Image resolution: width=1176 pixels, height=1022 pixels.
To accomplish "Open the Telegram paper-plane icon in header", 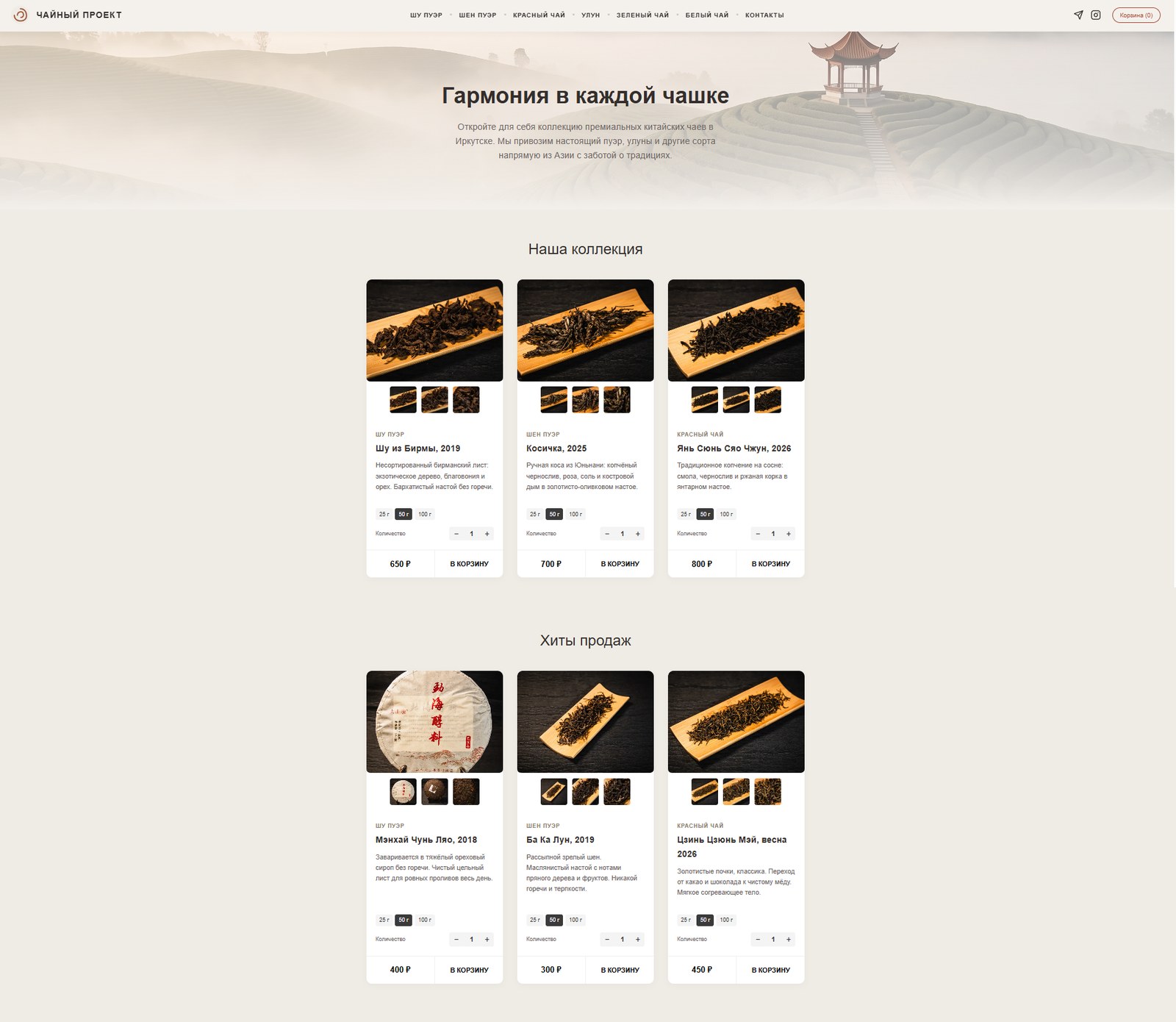I will pos(1078,15).
